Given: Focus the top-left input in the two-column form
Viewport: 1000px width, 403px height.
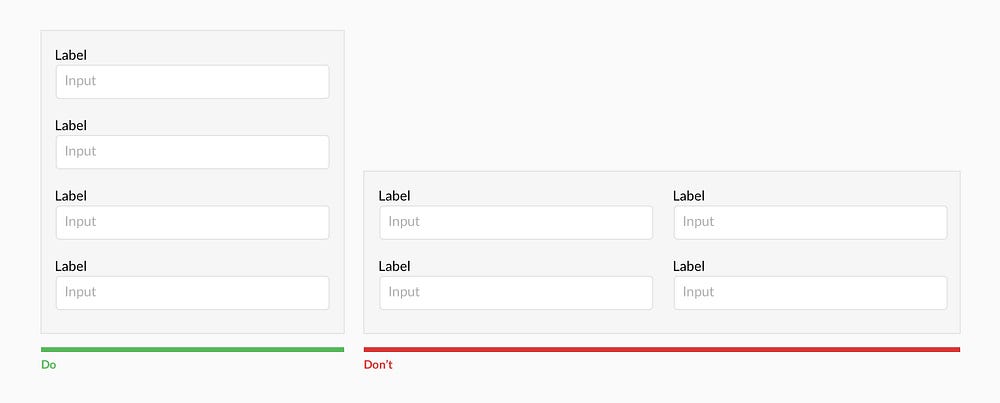Looking at the screenshot, I should 516,222.
